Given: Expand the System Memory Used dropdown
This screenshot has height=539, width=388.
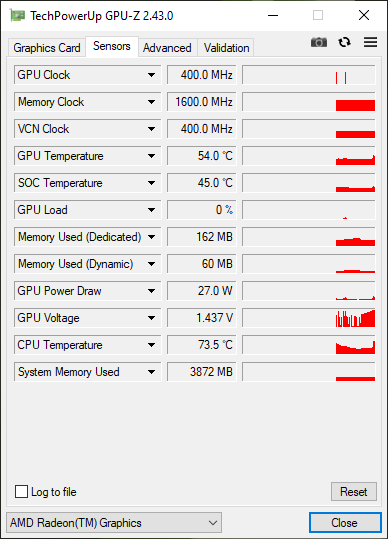Looking at the screenshot, I should [151, 372].
